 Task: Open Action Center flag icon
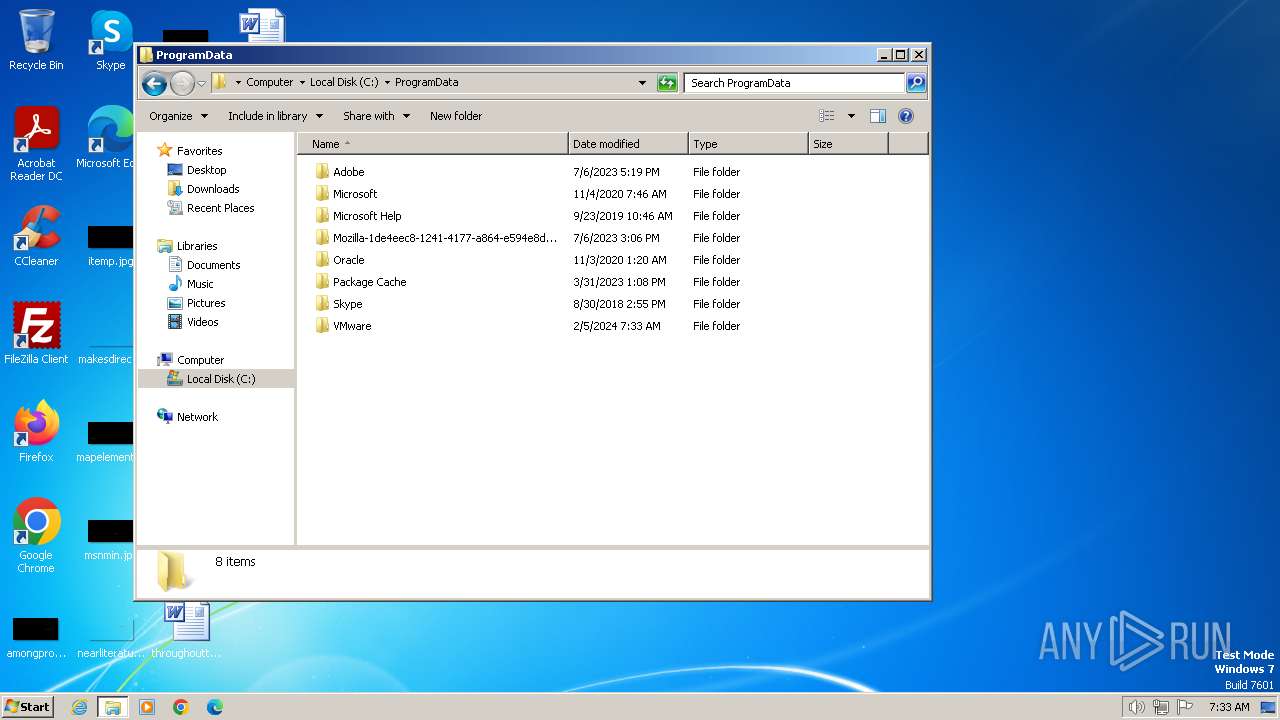[x=1185, y=707]
